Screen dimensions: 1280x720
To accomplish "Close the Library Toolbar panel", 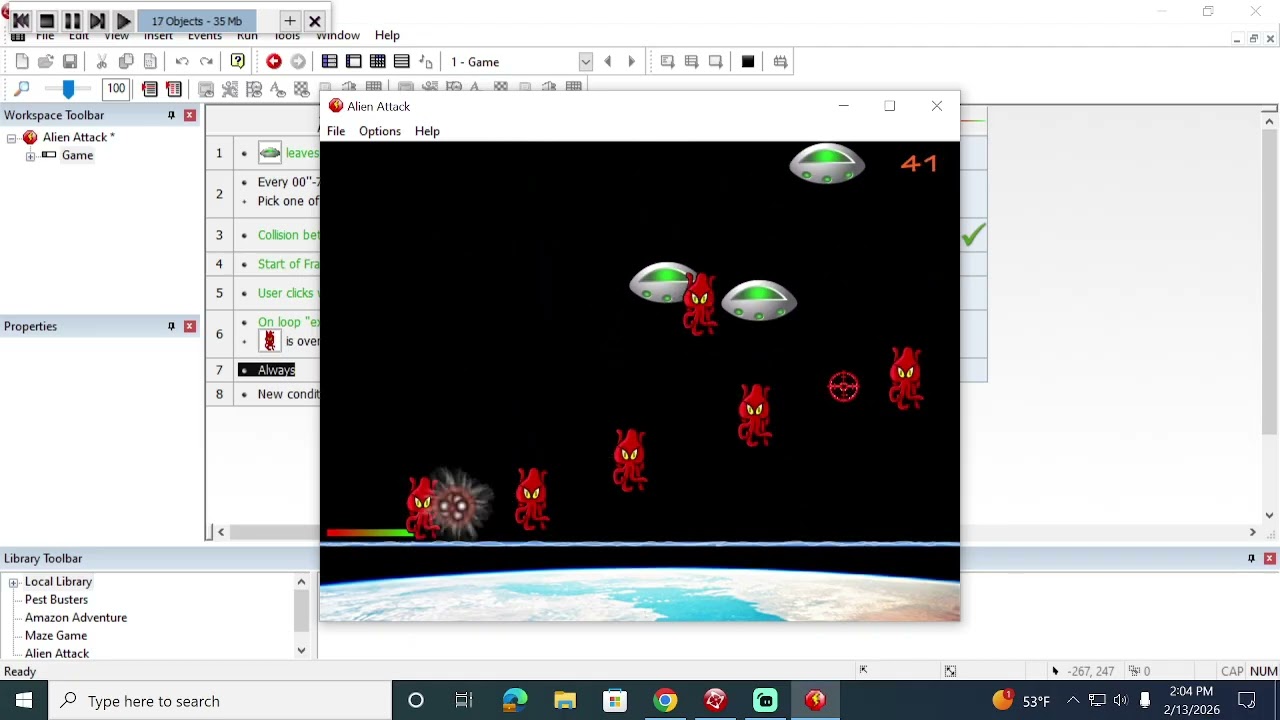I will point(1270,558).
